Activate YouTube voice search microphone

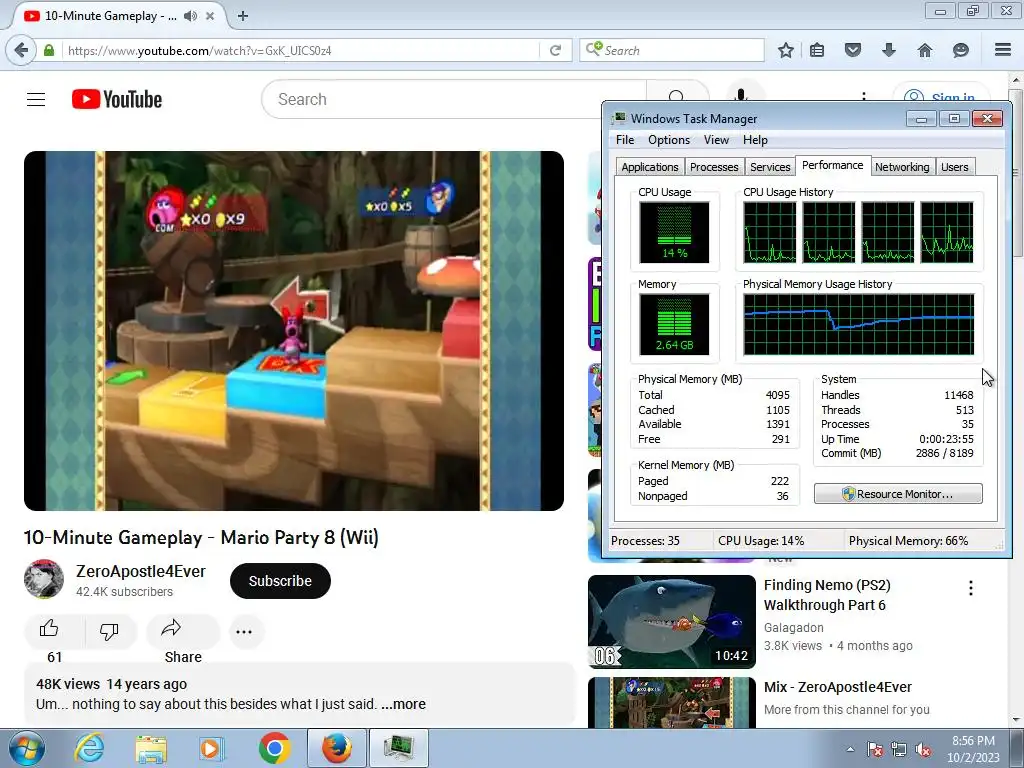741,96
